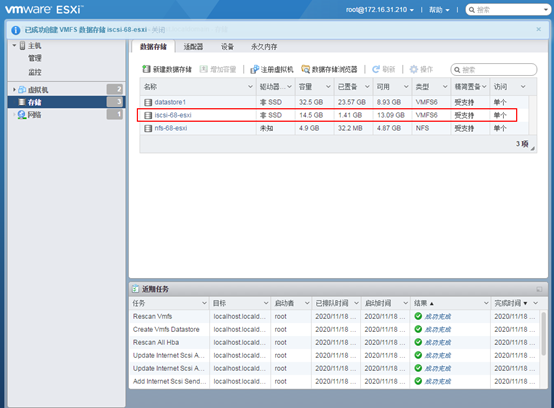This screenshot has height=408, width=554.
Task: Click success icon for Rescan All Hba
Action: [x=418, y=342]
